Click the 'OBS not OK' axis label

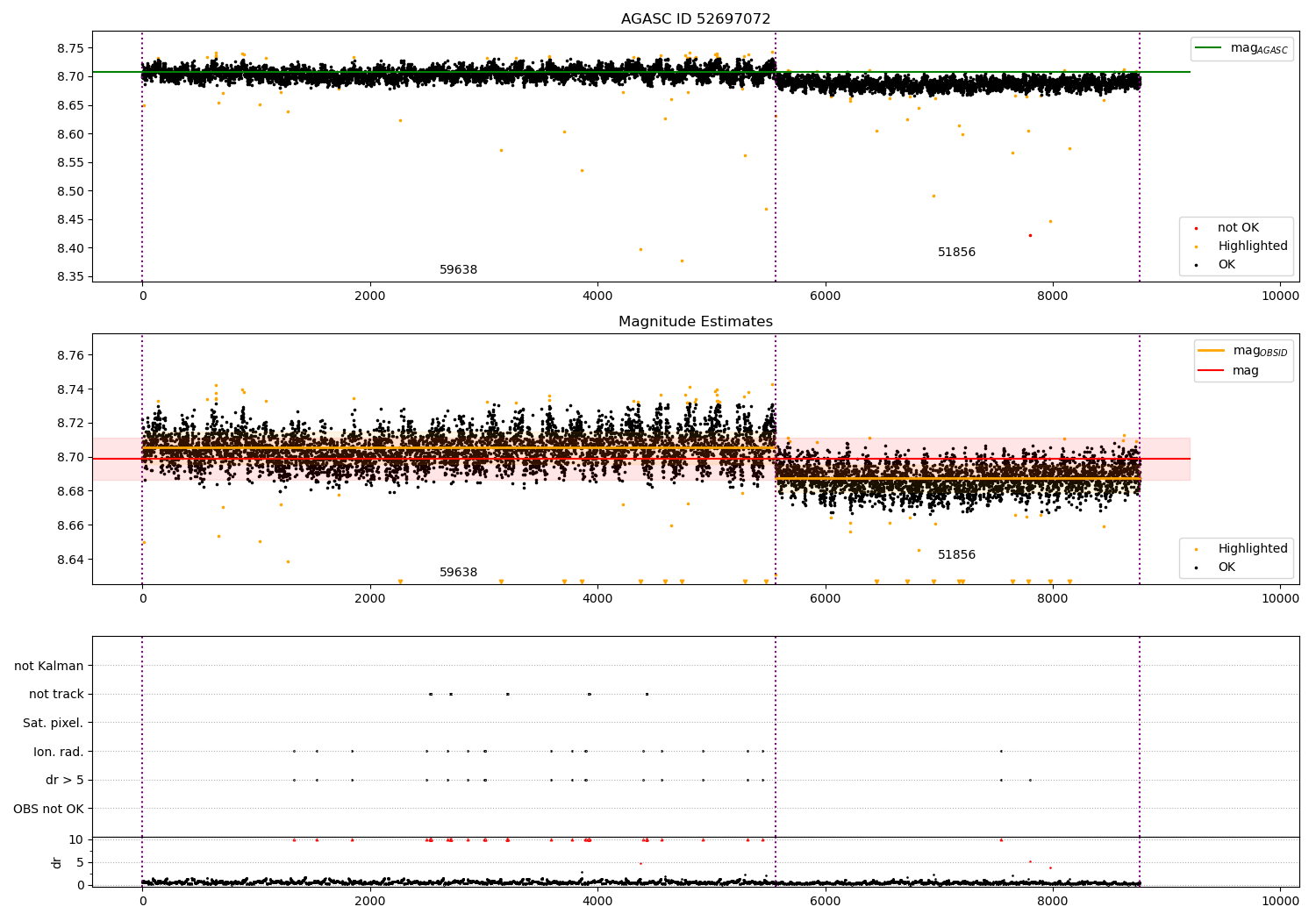click(x=49, y=809)
